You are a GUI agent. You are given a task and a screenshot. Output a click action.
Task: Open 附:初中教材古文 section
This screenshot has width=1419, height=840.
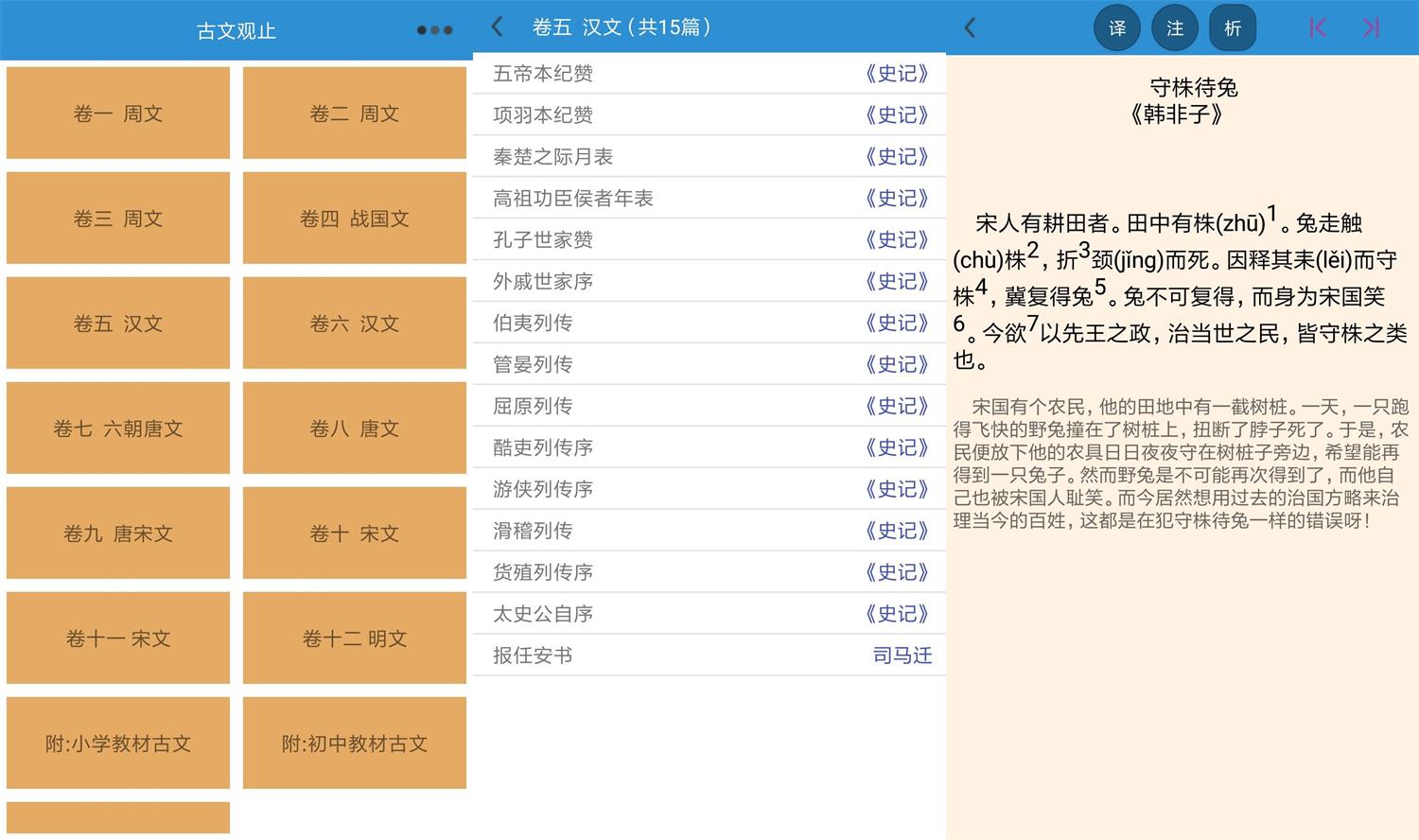tap(354, 743)
